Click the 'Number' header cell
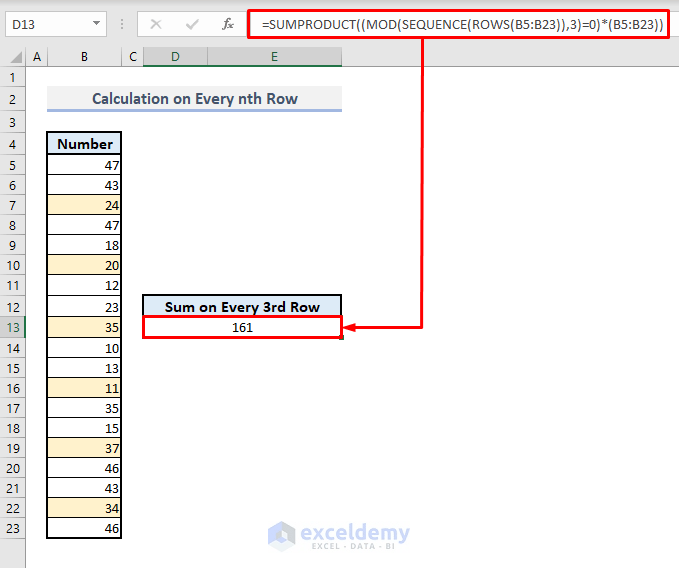The height and width of the screenshot is (568, 679). coord(84,144)
